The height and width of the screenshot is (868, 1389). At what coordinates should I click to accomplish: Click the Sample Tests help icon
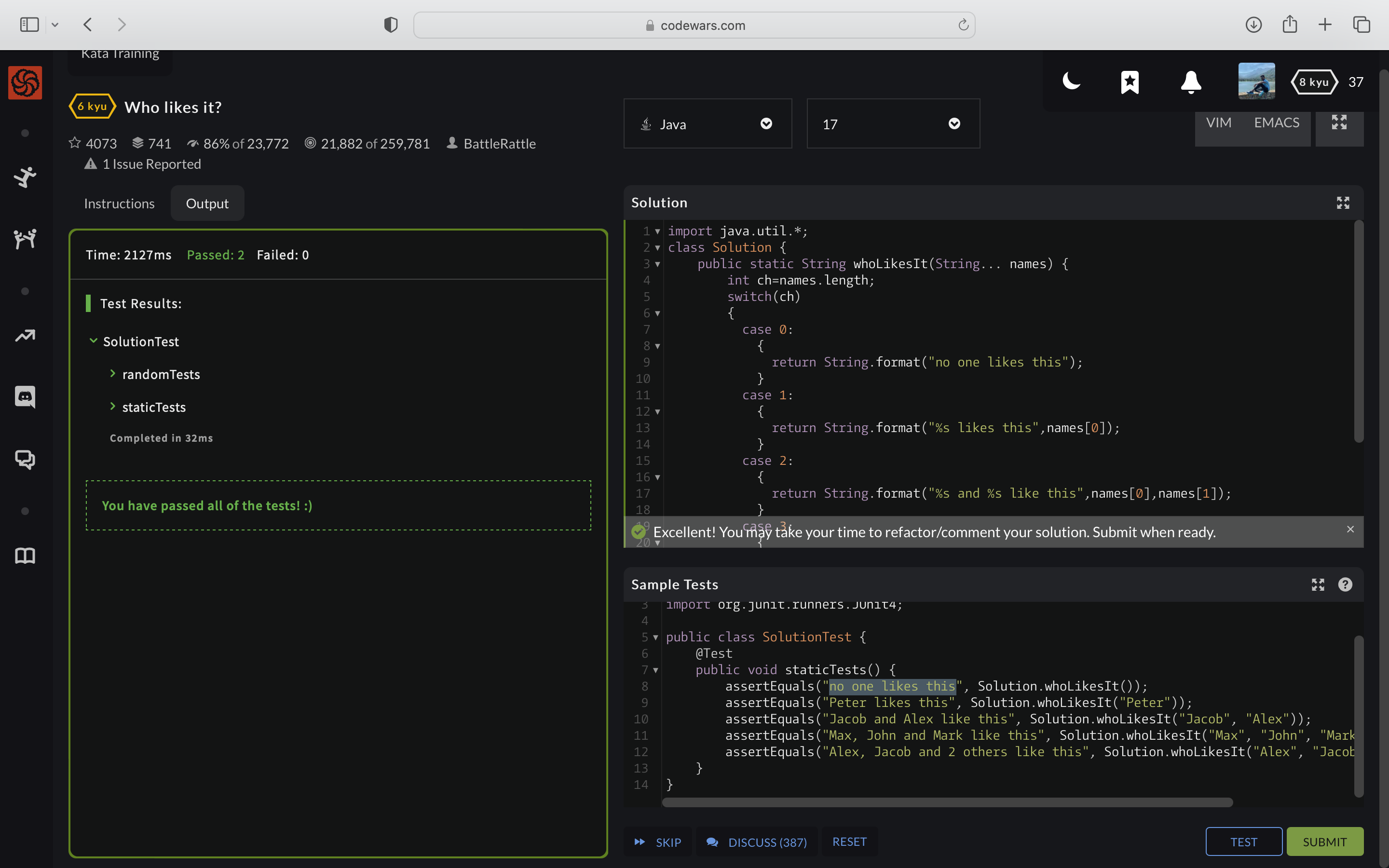[1345, 584]
